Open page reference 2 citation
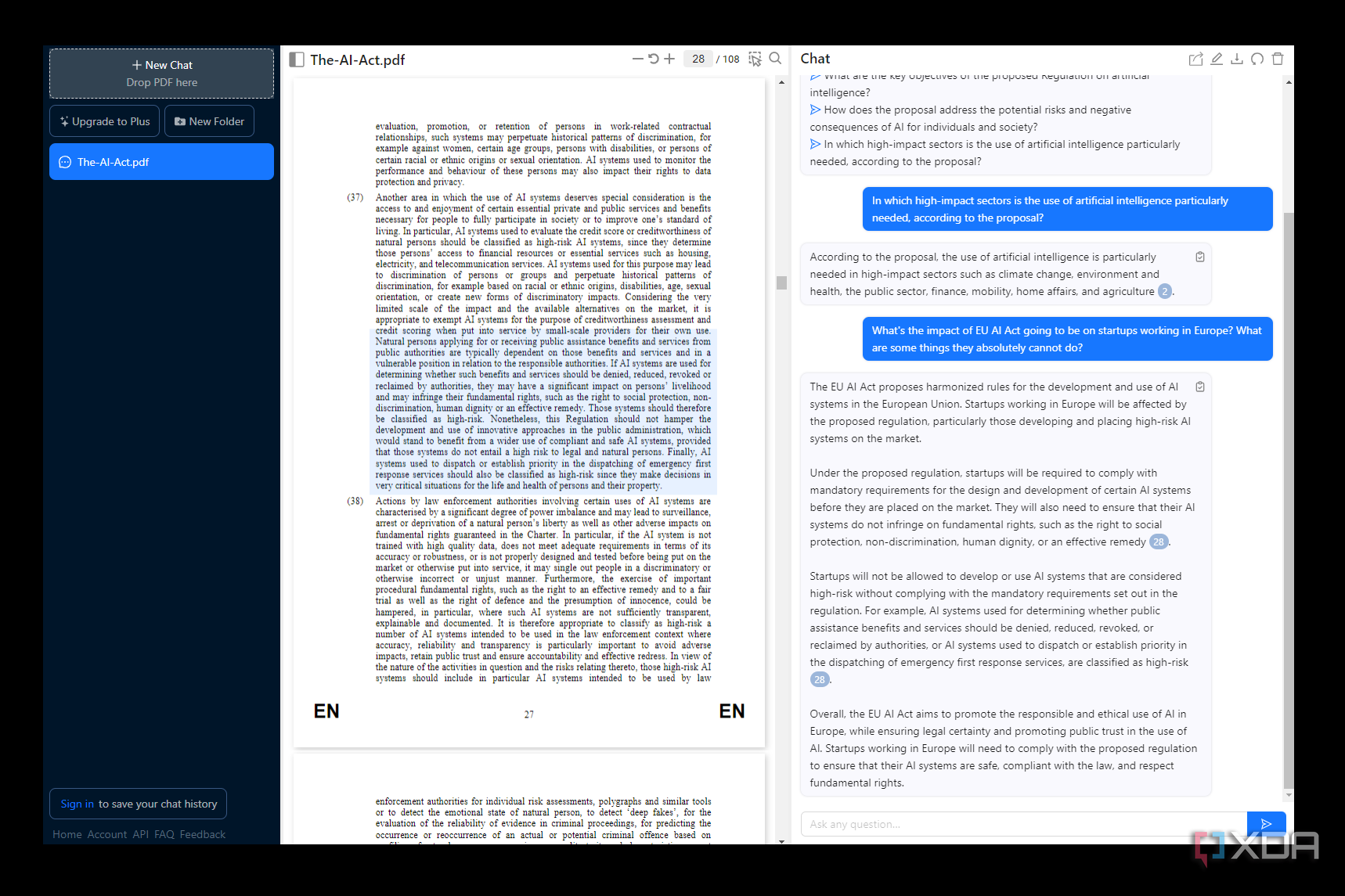Viewport: 1345px width, 896px height. click(1165, 291)
